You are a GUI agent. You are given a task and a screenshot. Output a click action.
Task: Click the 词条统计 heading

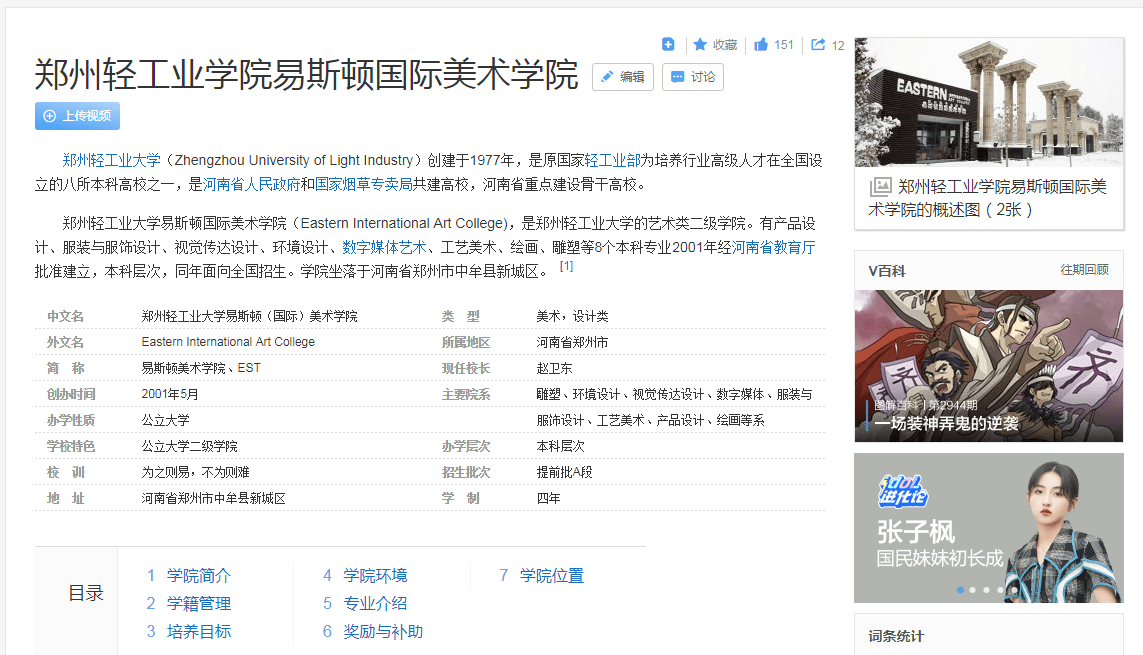click(896, 636)
